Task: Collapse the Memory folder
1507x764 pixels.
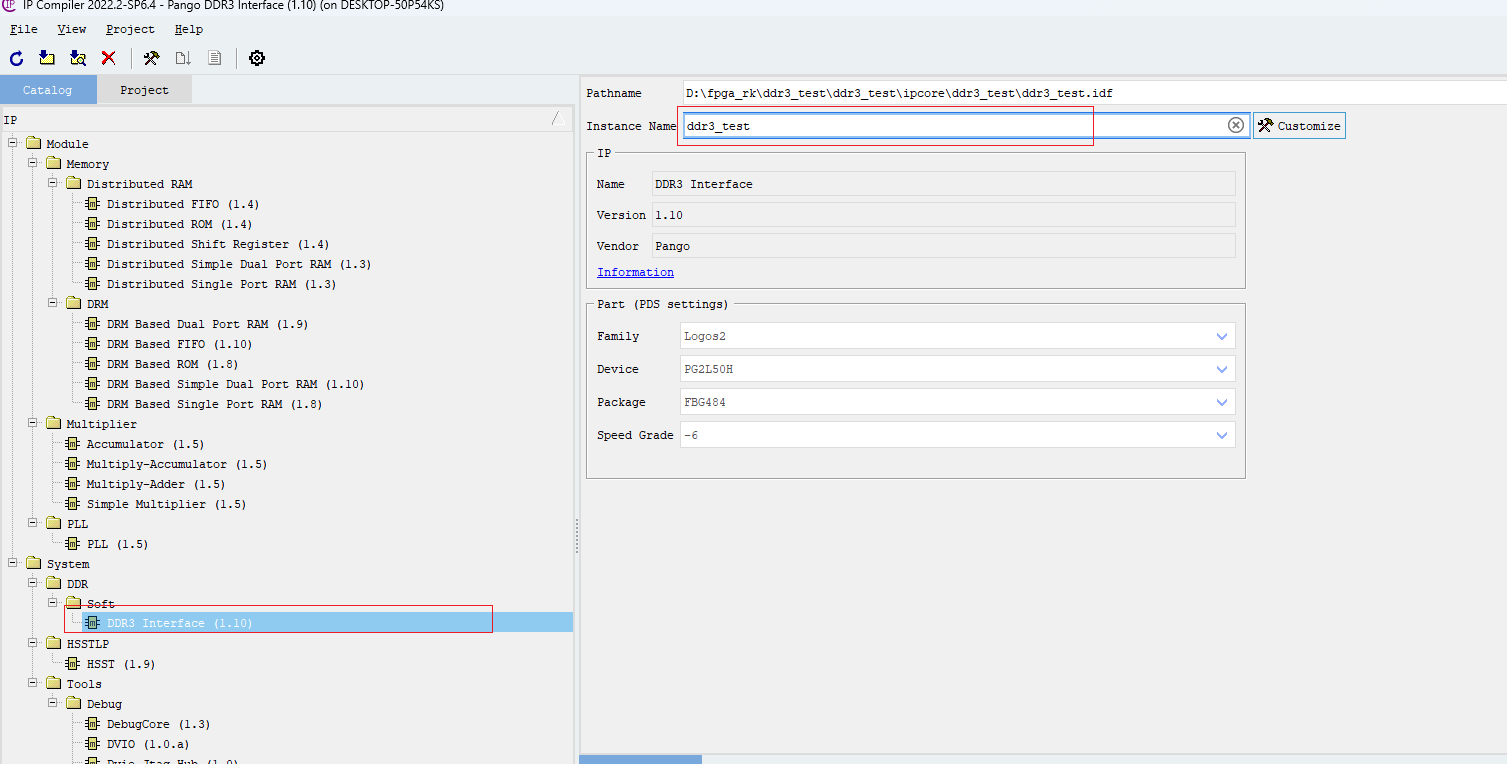Action: [31, 163]
